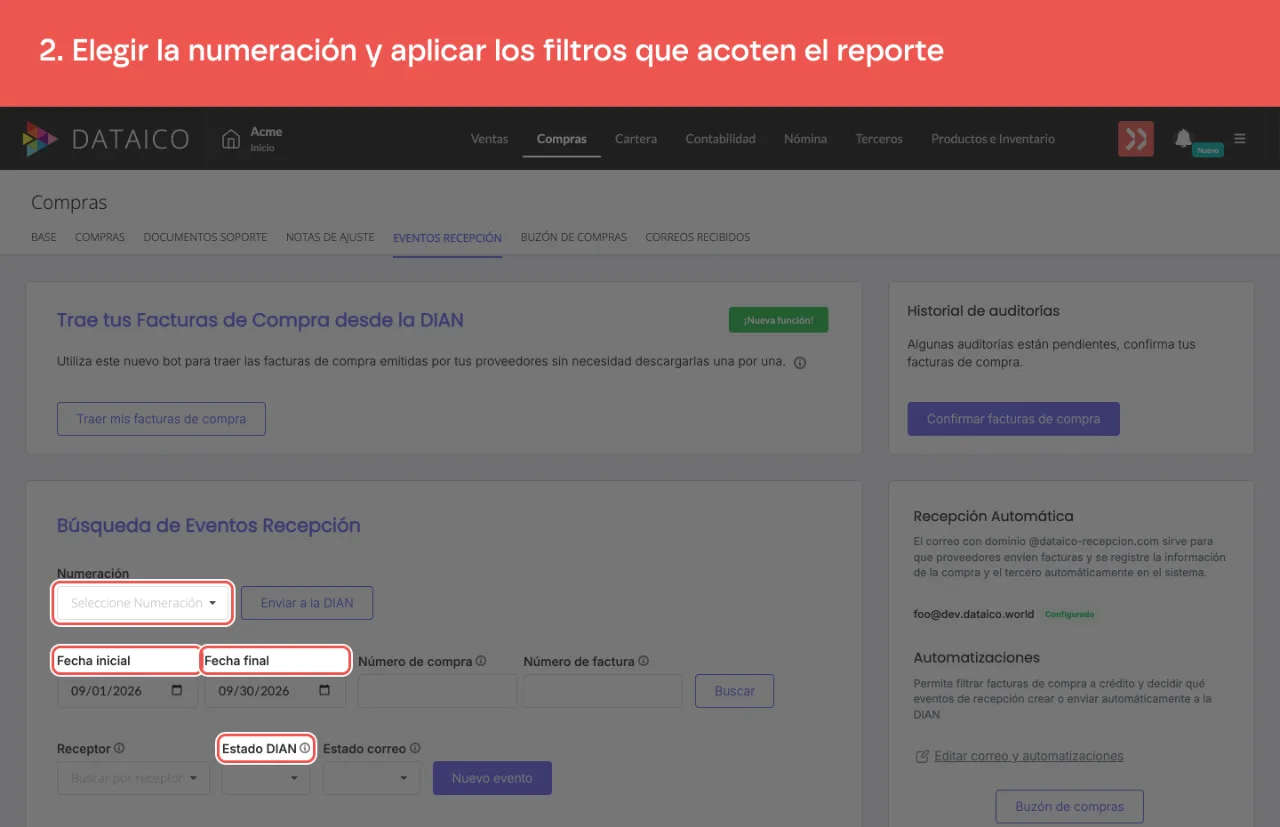Switch to the Documentos Soporte tab
Viewport: 1280px width, 827px height.
(x=205, y=237)
